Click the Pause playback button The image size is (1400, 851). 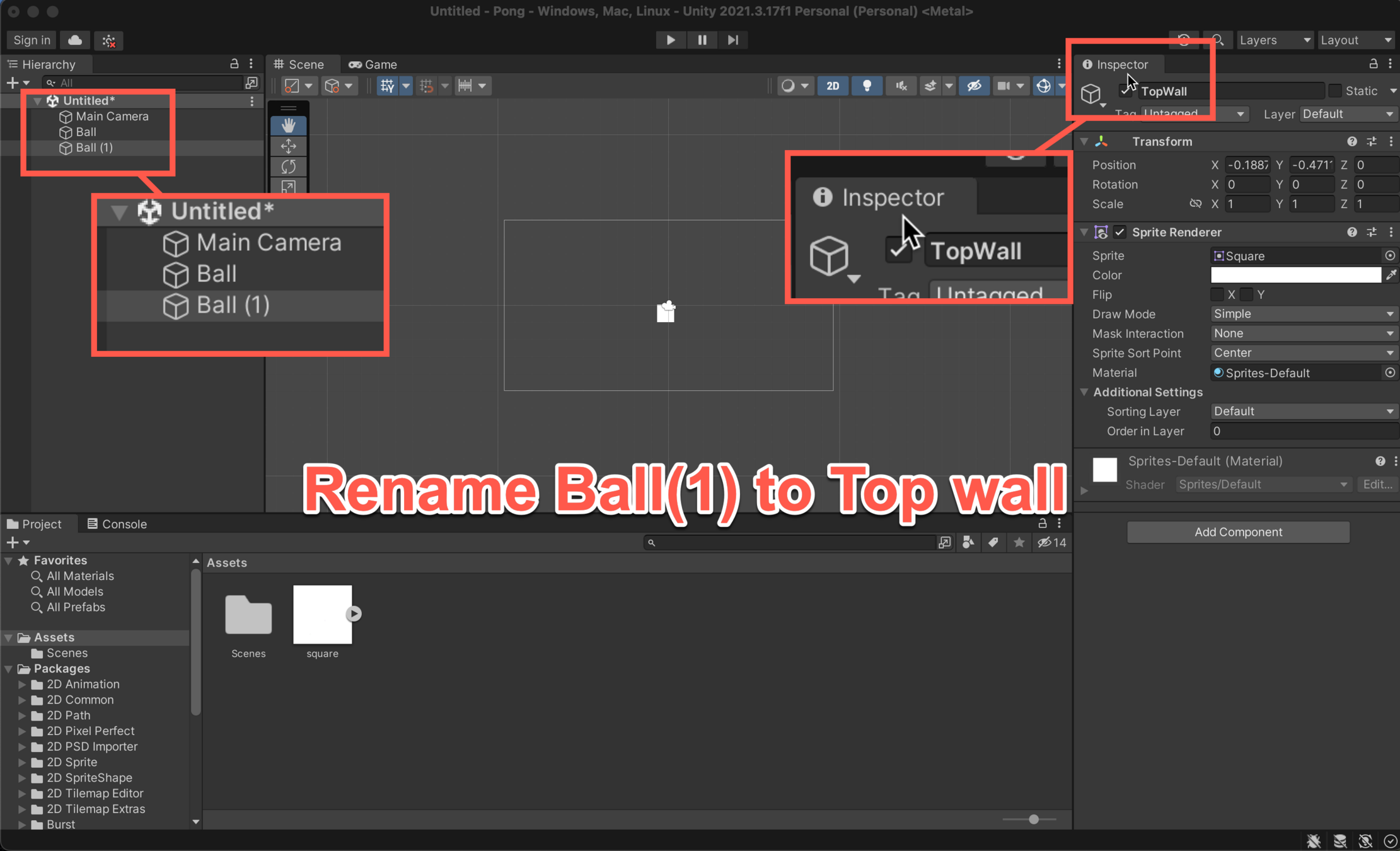(x=702, y=40)
